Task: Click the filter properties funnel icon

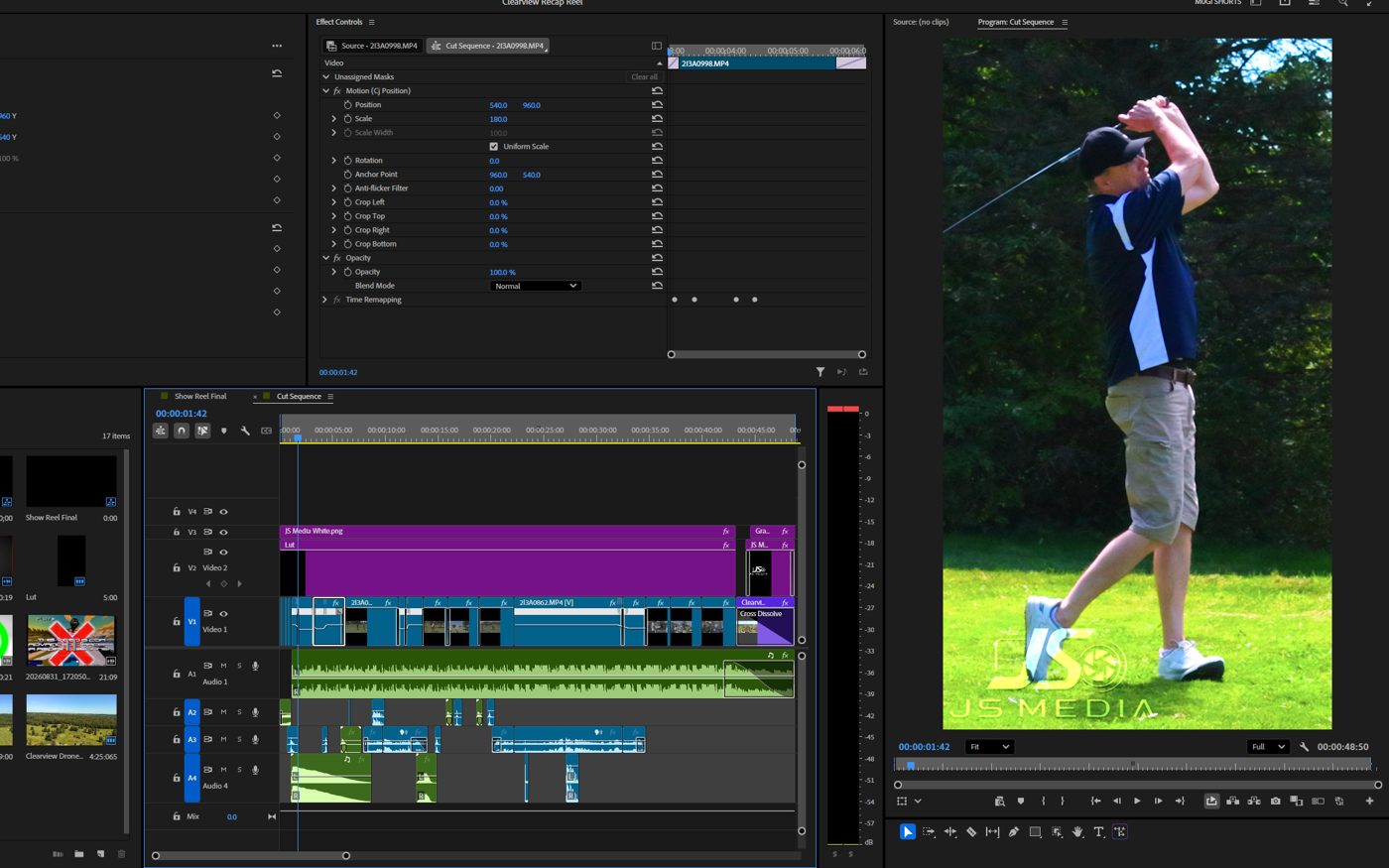Action: [821, 372]
